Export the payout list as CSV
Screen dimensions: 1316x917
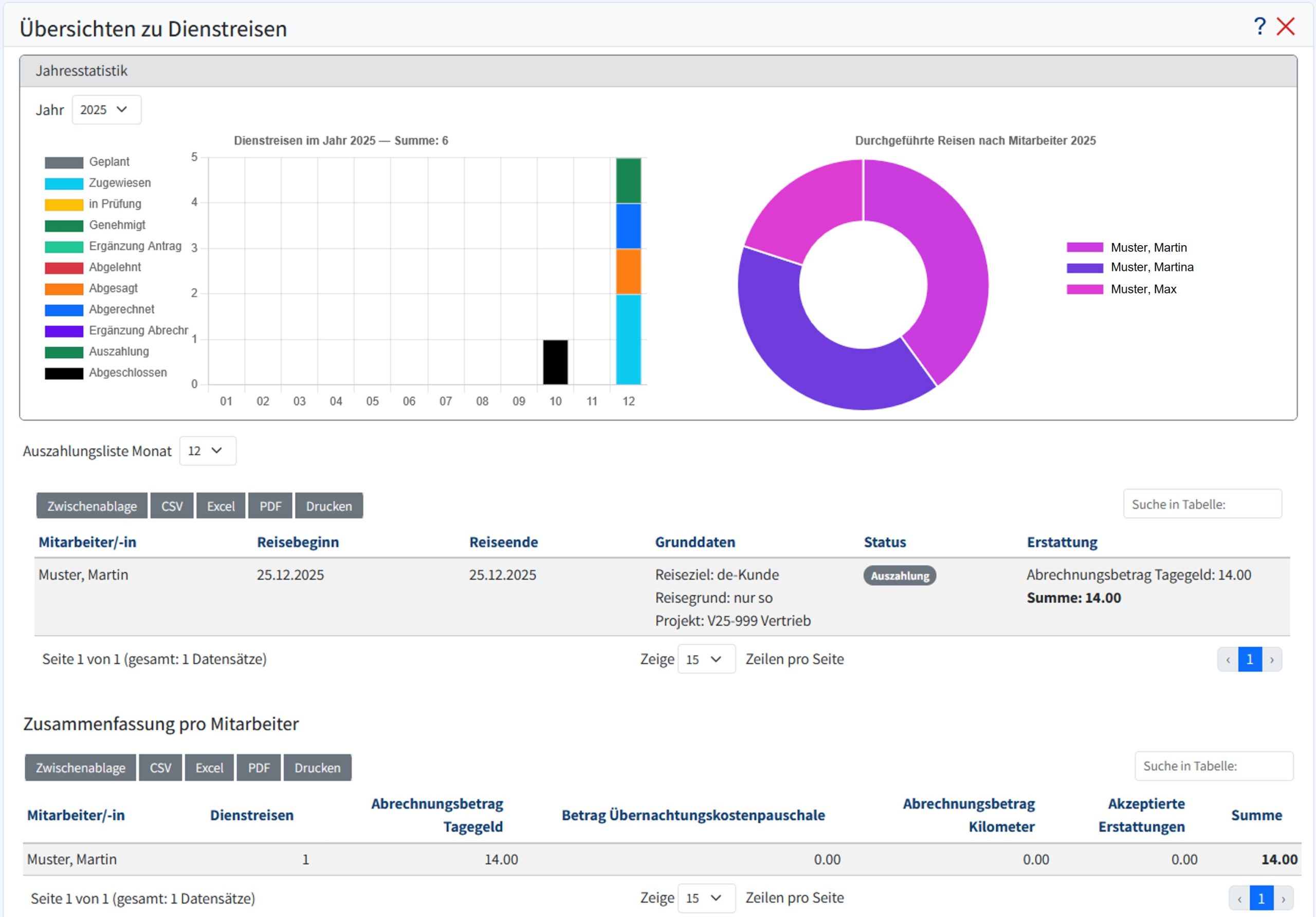pos(171,505)
